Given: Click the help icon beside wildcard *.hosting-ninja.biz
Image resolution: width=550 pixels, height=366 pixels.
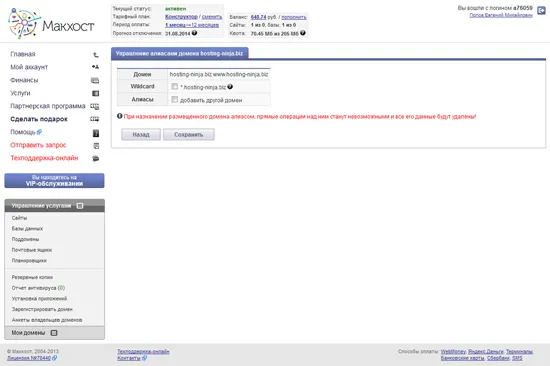Looking at the screenshot, I should point(230,87).
